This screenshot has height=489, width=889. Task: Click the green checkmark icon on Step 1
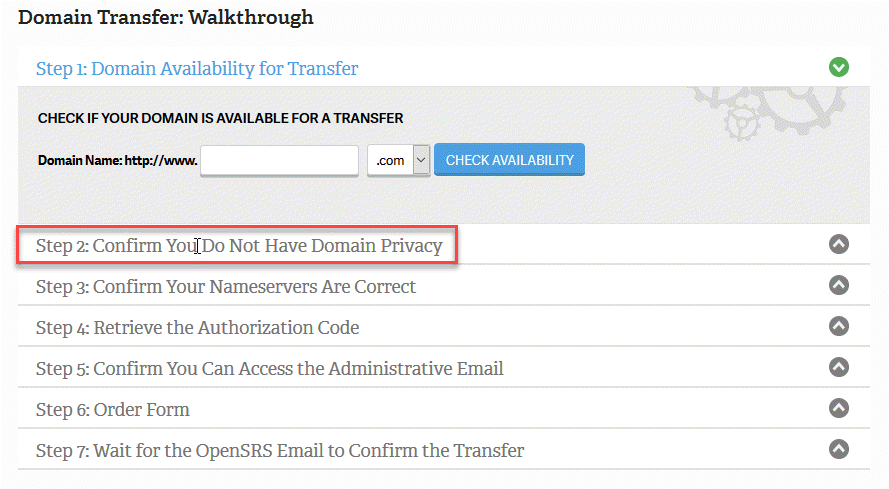point(839,68)
